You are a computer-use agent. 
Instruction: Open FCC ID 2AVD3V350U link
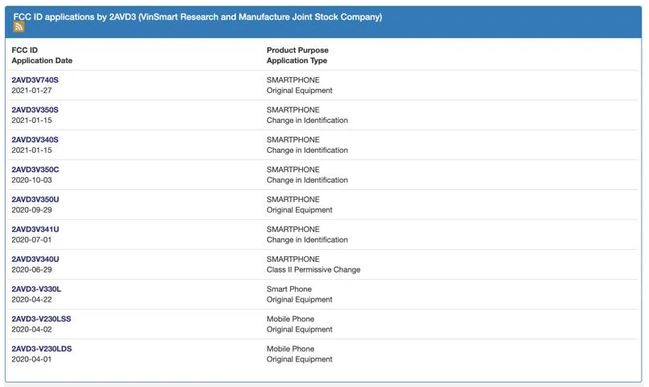coord(36,199)
